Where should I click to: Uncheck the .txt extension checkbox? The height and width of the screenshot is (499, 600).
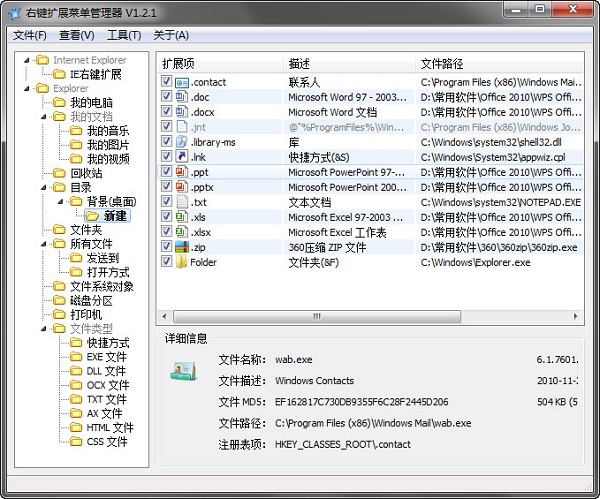point(167,202)
